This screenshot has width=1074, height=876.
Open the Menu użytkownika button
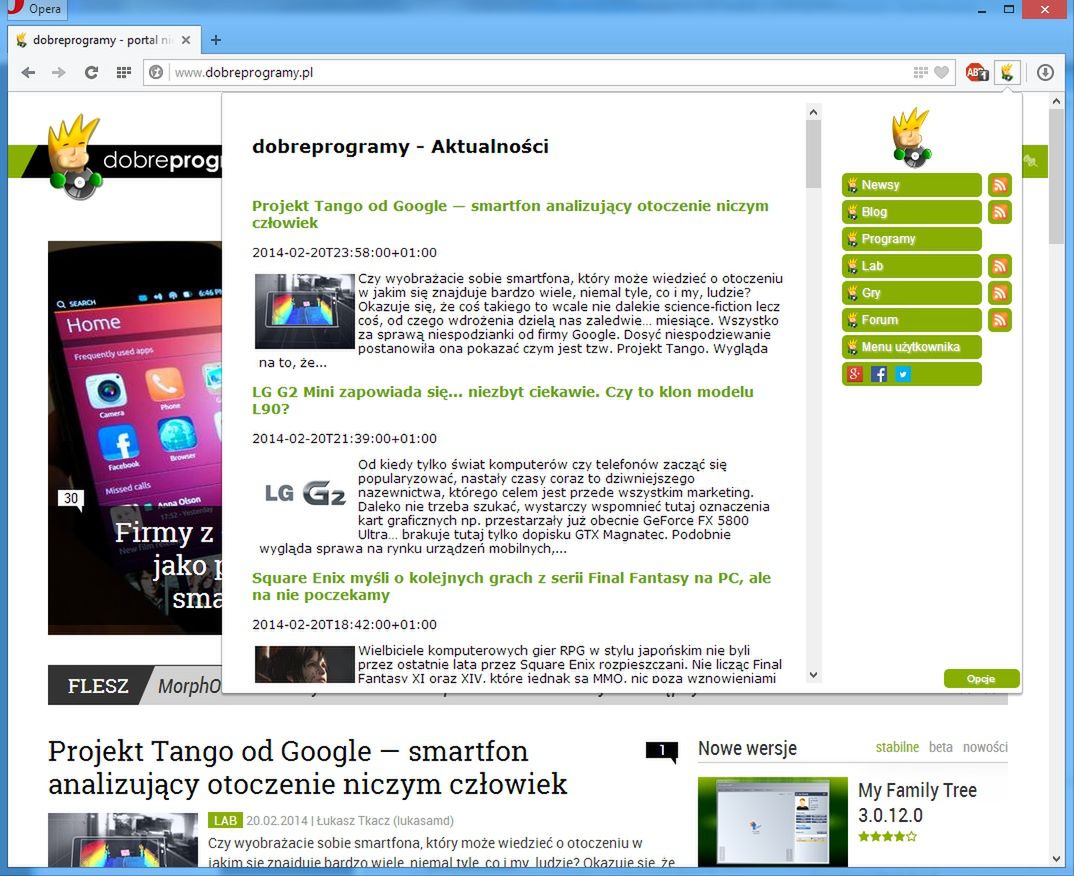912,347
